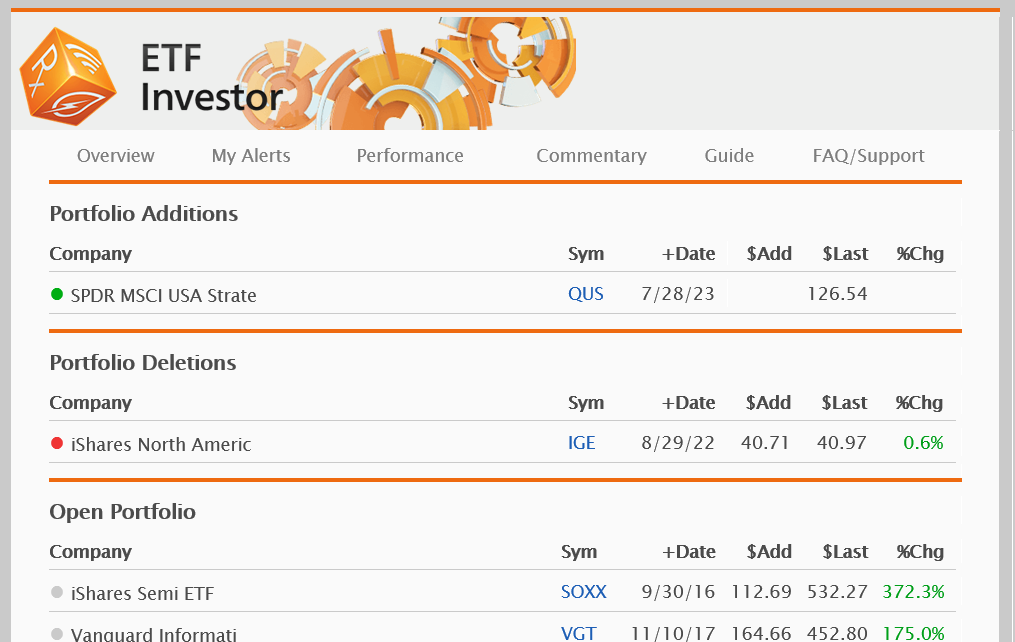Click the Portfolio Additions heading
This screenshot has height=642, width=1015.
click(144, 214)
